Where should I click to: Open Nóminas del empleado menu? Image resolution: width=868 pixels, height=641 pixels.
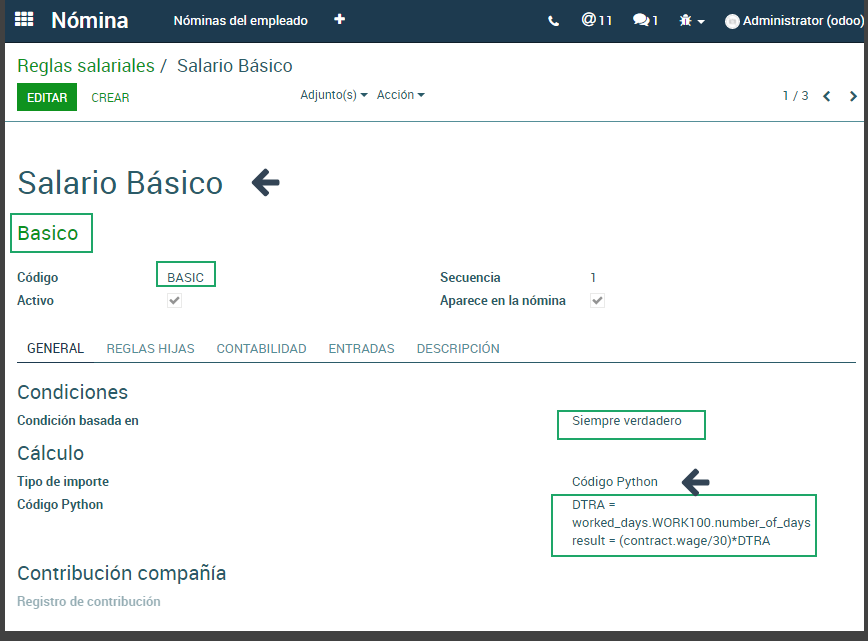240,20
